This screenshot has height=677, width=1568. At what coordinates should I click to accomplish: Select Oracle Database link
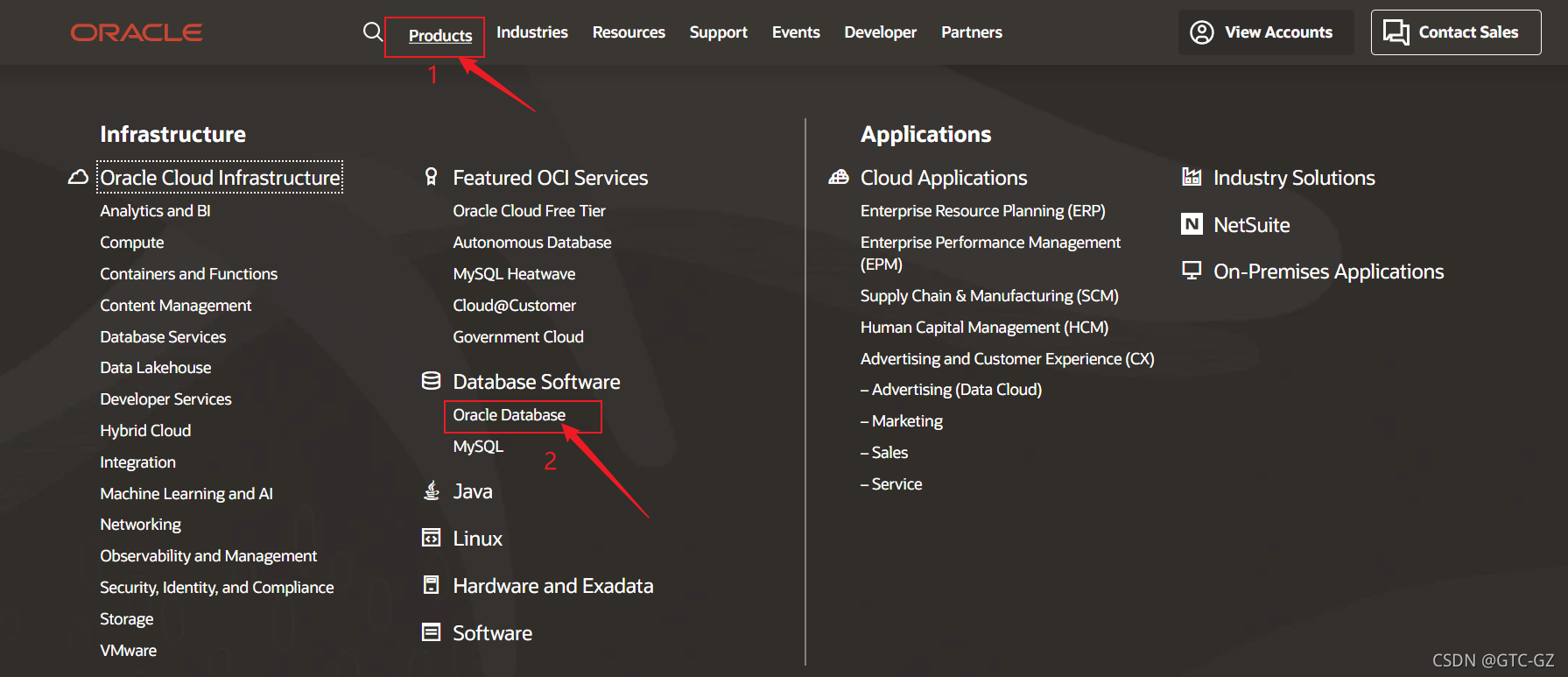click(510, 415)
